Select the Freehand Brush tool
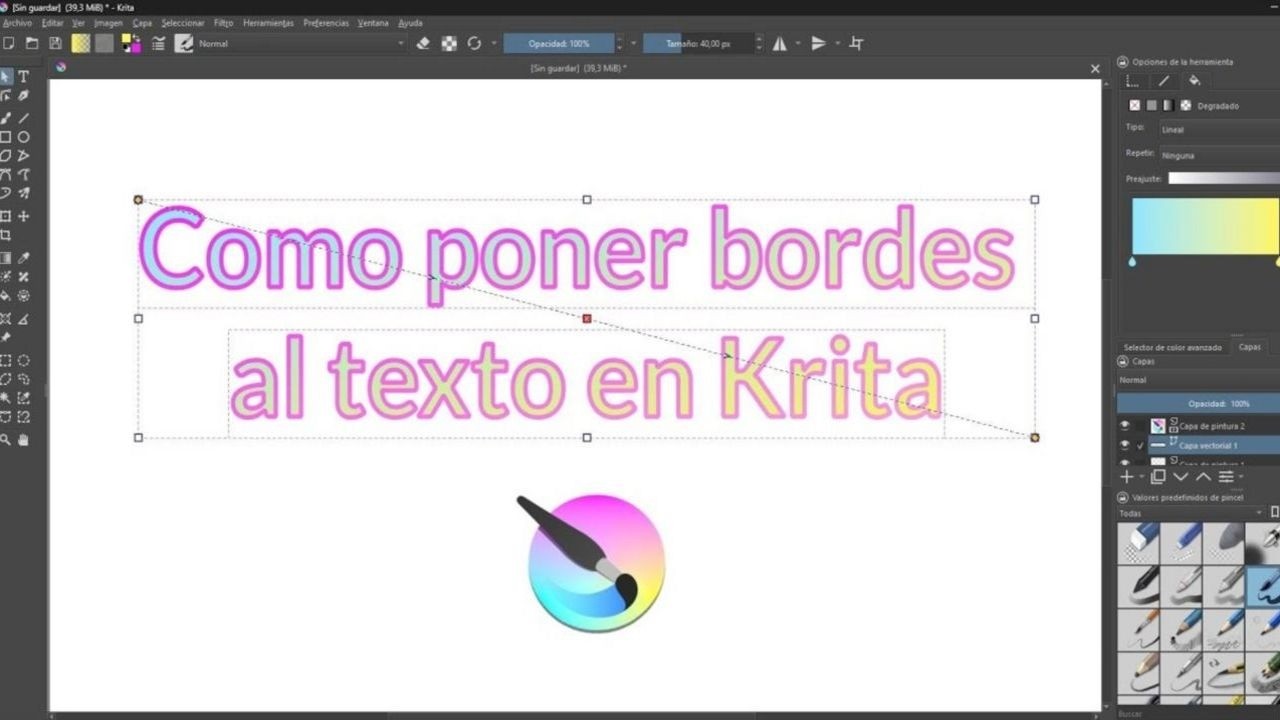This screenshot has height=720, width=1280. pos(6,118)
